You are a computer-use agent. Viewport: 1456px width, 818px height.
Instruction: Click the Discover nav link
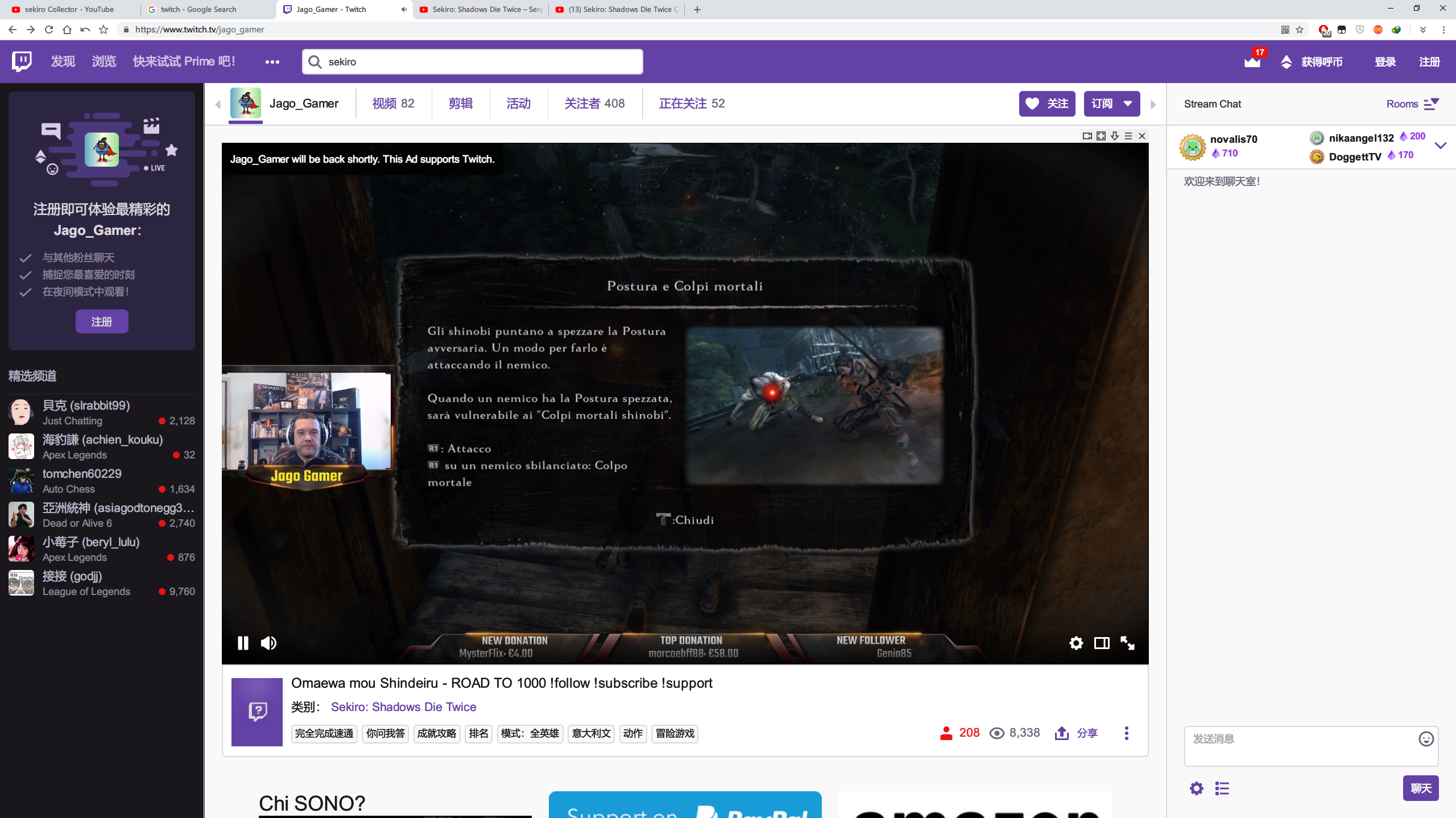(x=63, y=61)
